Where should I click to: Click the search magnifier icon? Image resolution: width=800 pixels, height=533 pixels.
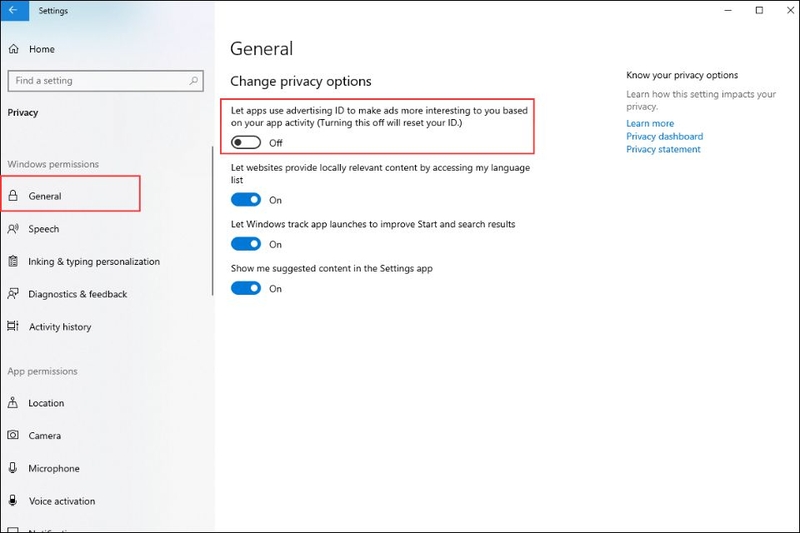coord(193,81)
